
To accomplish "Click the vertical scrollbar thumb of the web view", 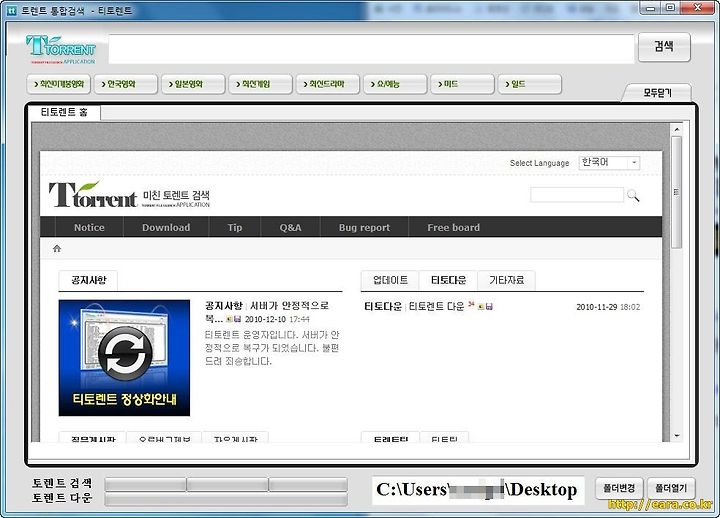I will 676,192.
